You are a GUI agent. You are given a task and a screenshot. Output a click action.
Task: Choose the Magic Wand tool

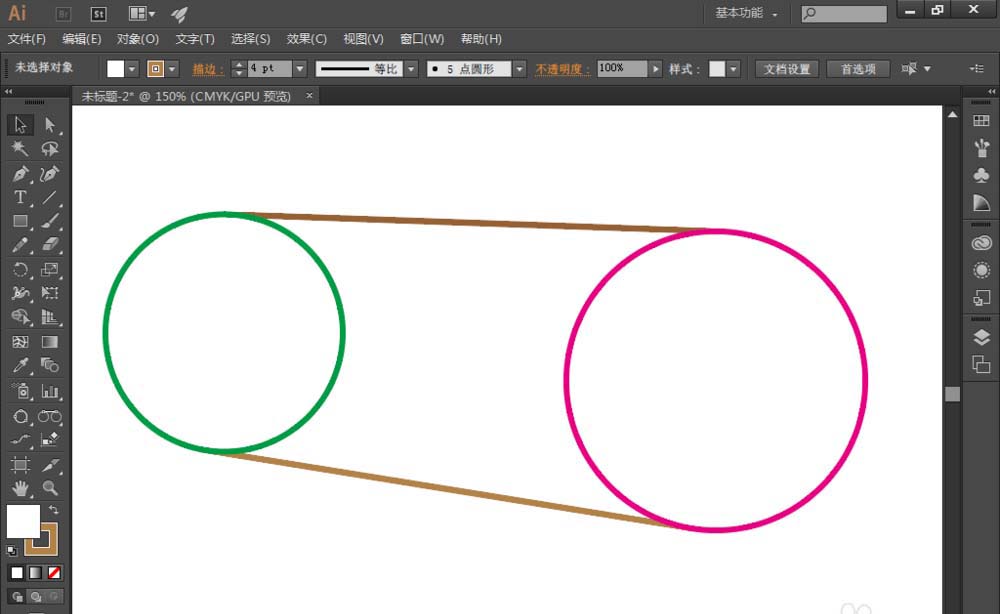coord(20,149)
